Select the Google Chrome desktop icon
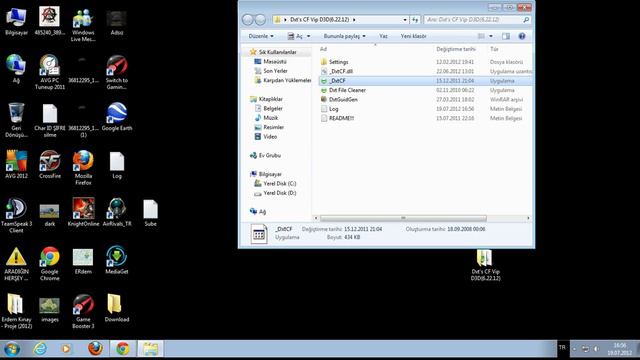 click(50, 263)
